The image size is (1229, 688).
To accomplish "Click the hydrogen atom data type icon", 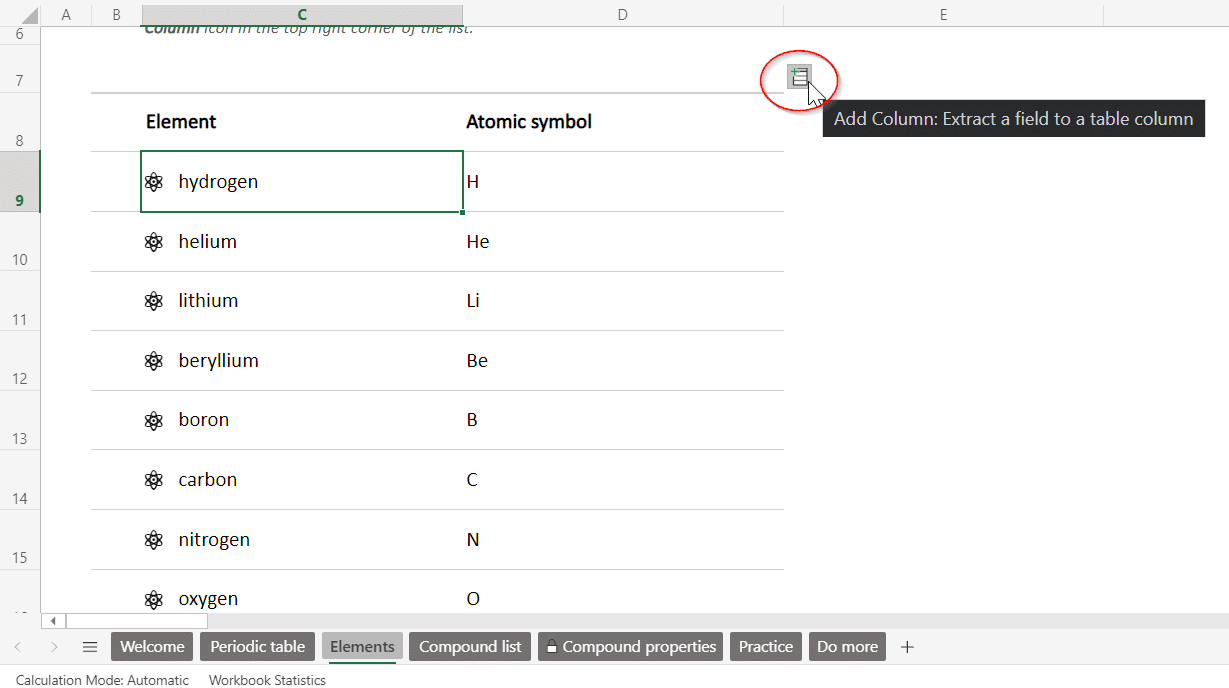I will [154, 182].
